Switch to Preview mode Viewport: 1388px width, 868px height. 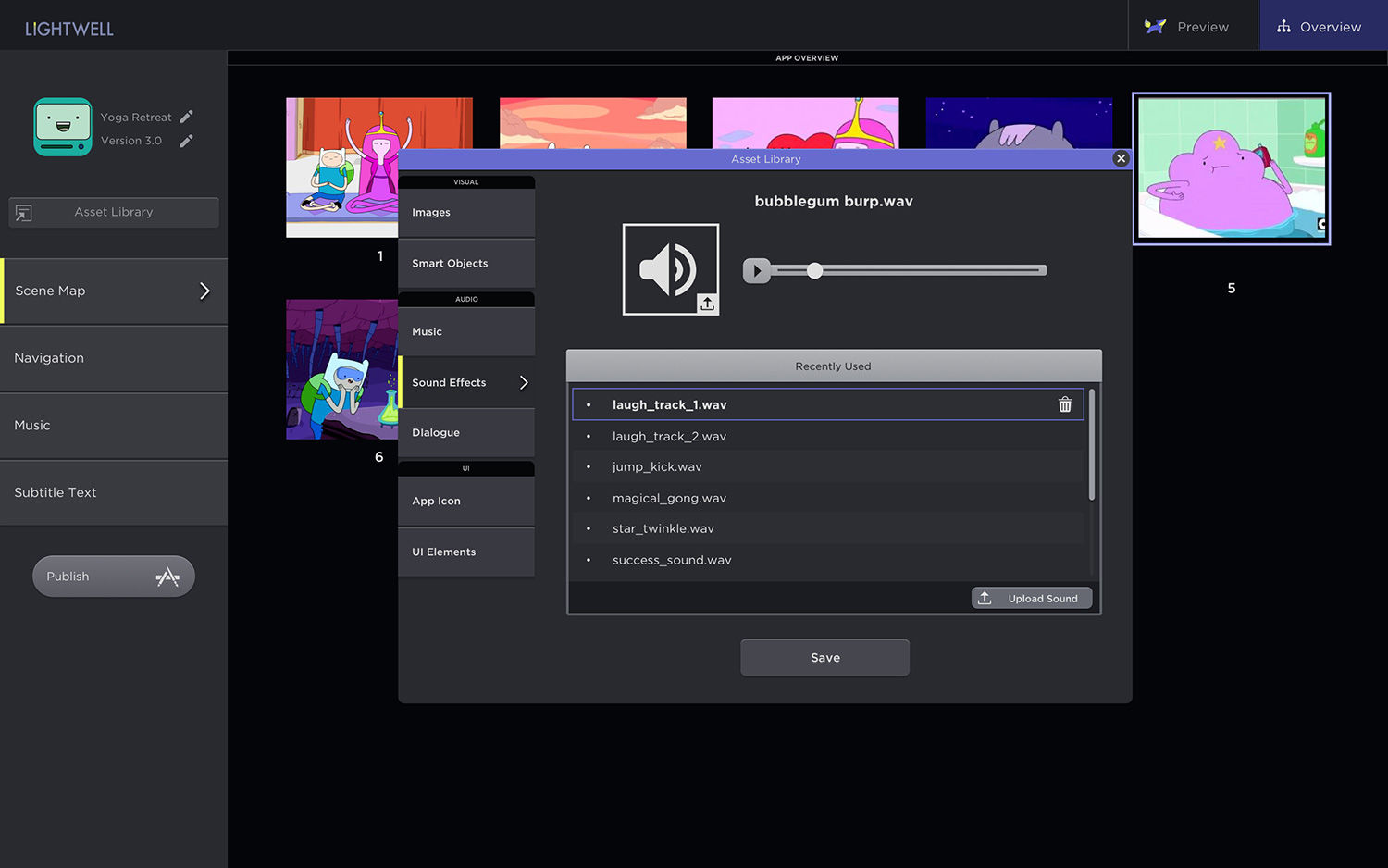(1193, 25)
